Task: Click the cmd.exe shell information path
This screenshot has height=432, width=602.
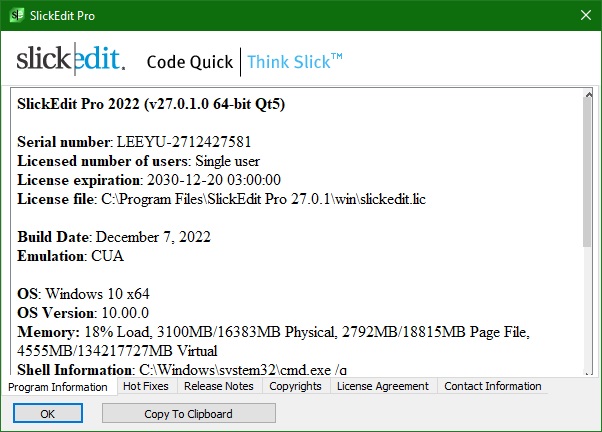Action: point(243,369)
